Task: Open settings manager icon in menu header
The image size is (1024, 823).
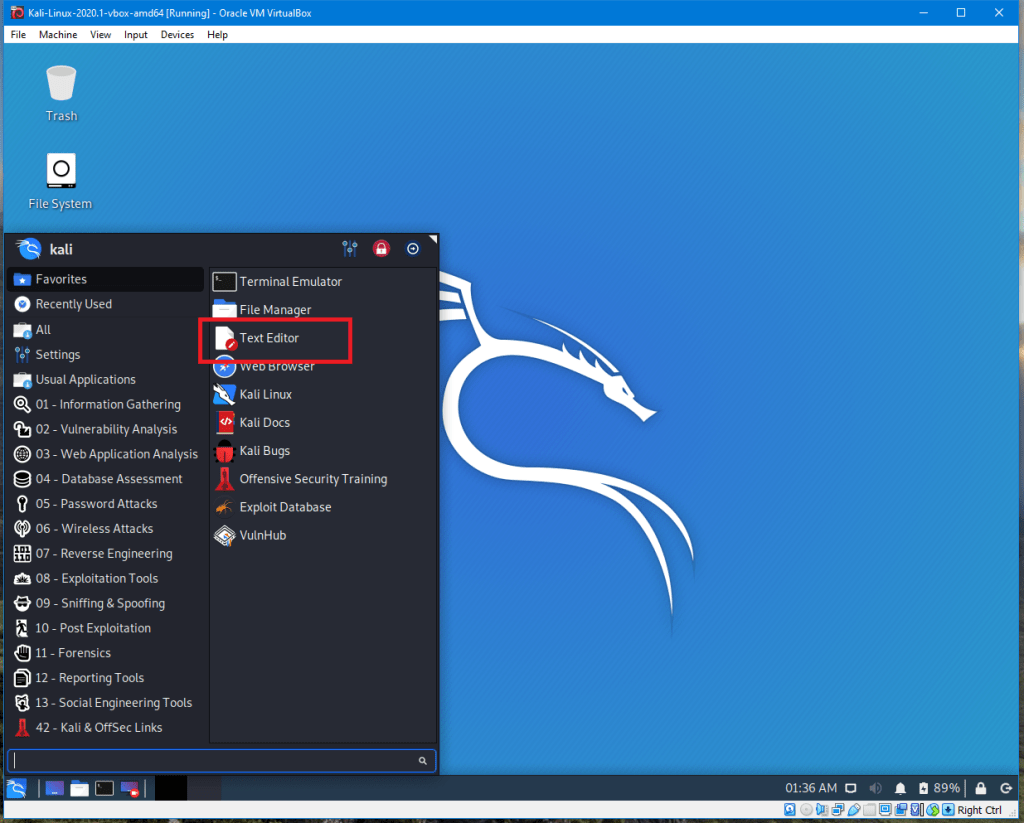Action: 350,249
